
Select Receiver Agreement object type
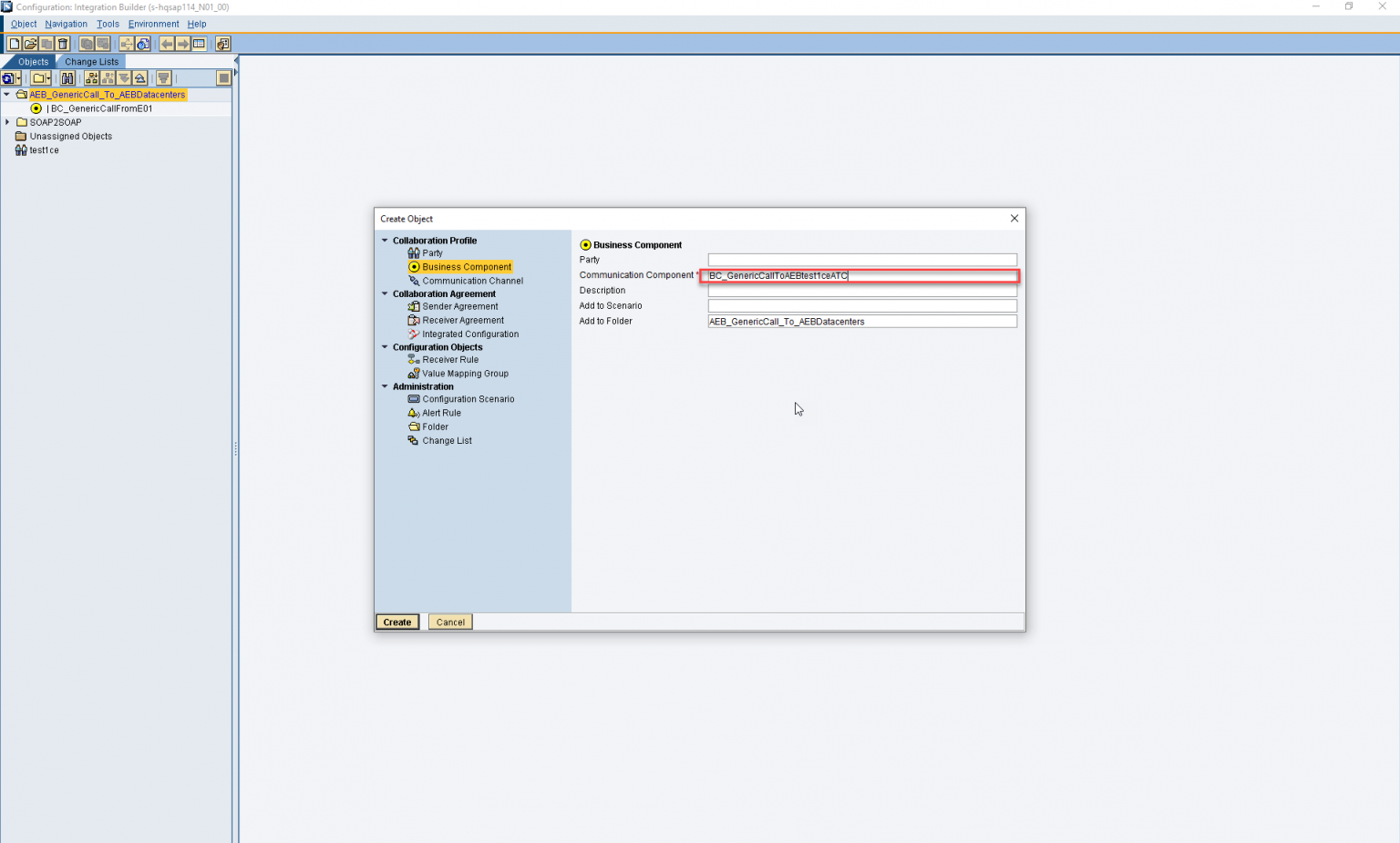point(462,320)
